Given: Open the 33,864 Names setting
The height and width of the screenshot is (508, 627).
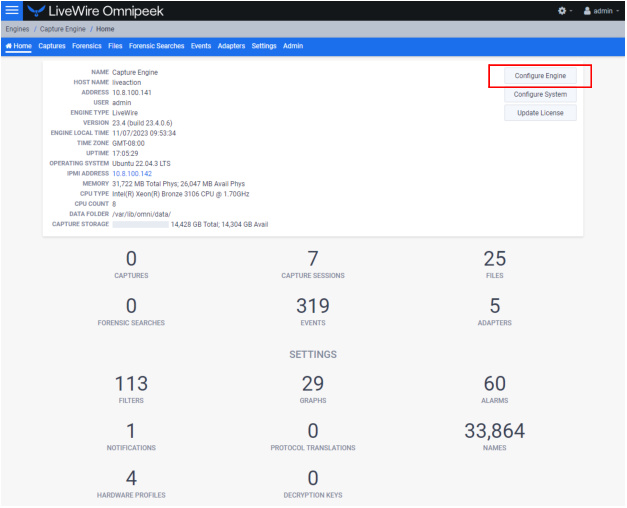Looking at the screenshot, I should pos(495,436).
